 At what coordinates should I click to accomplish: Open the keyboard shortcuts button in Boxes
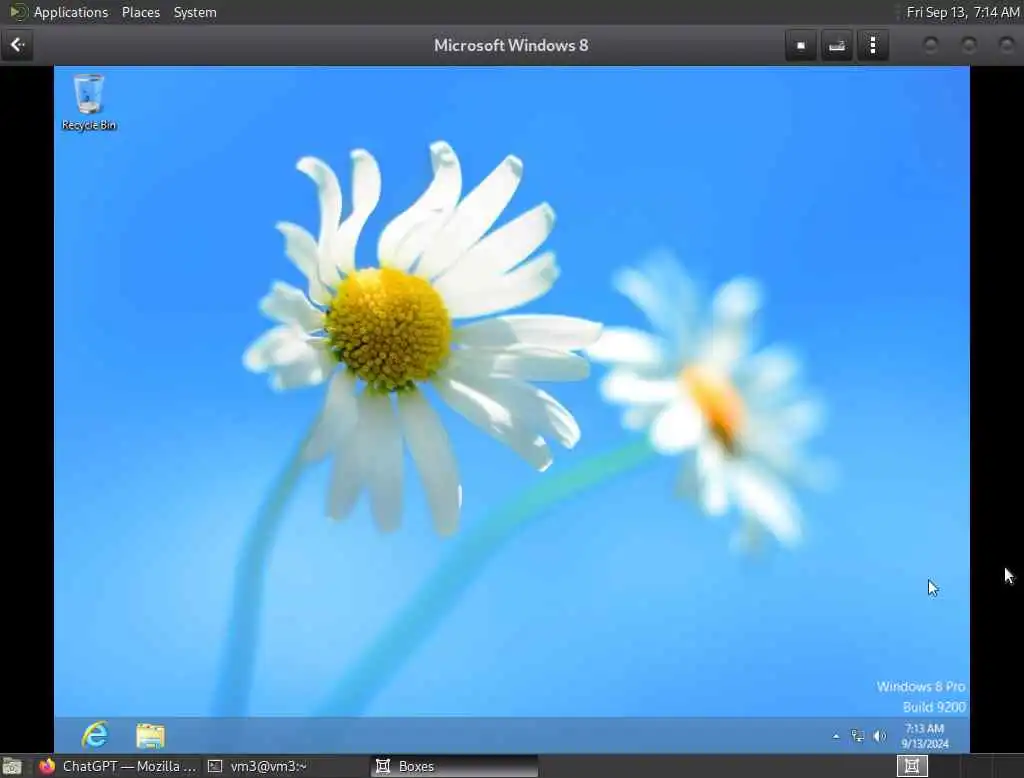[x=837, y=45]
